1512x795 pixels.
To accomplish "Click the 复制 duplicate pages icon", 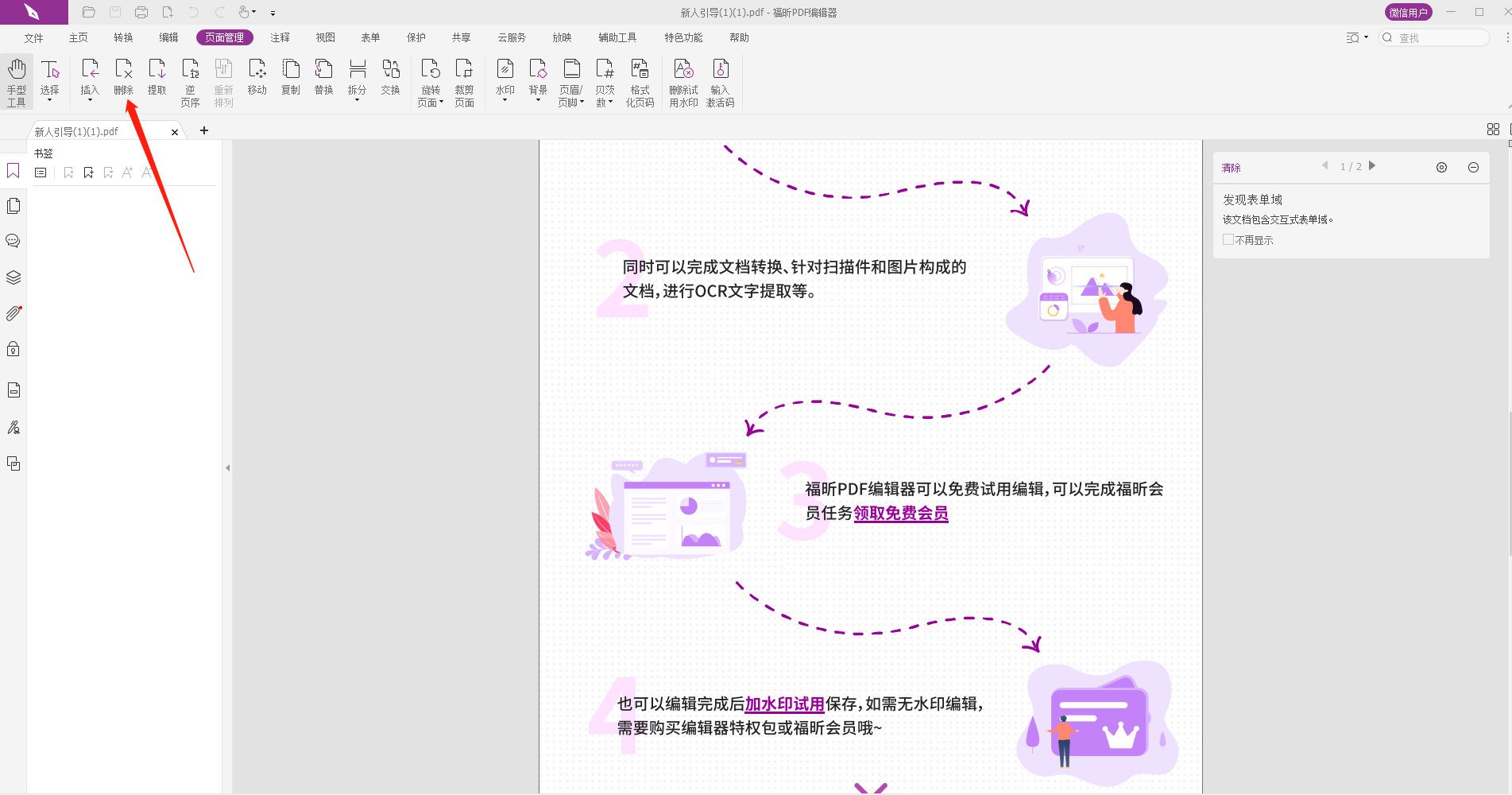I will click(290, 79).
